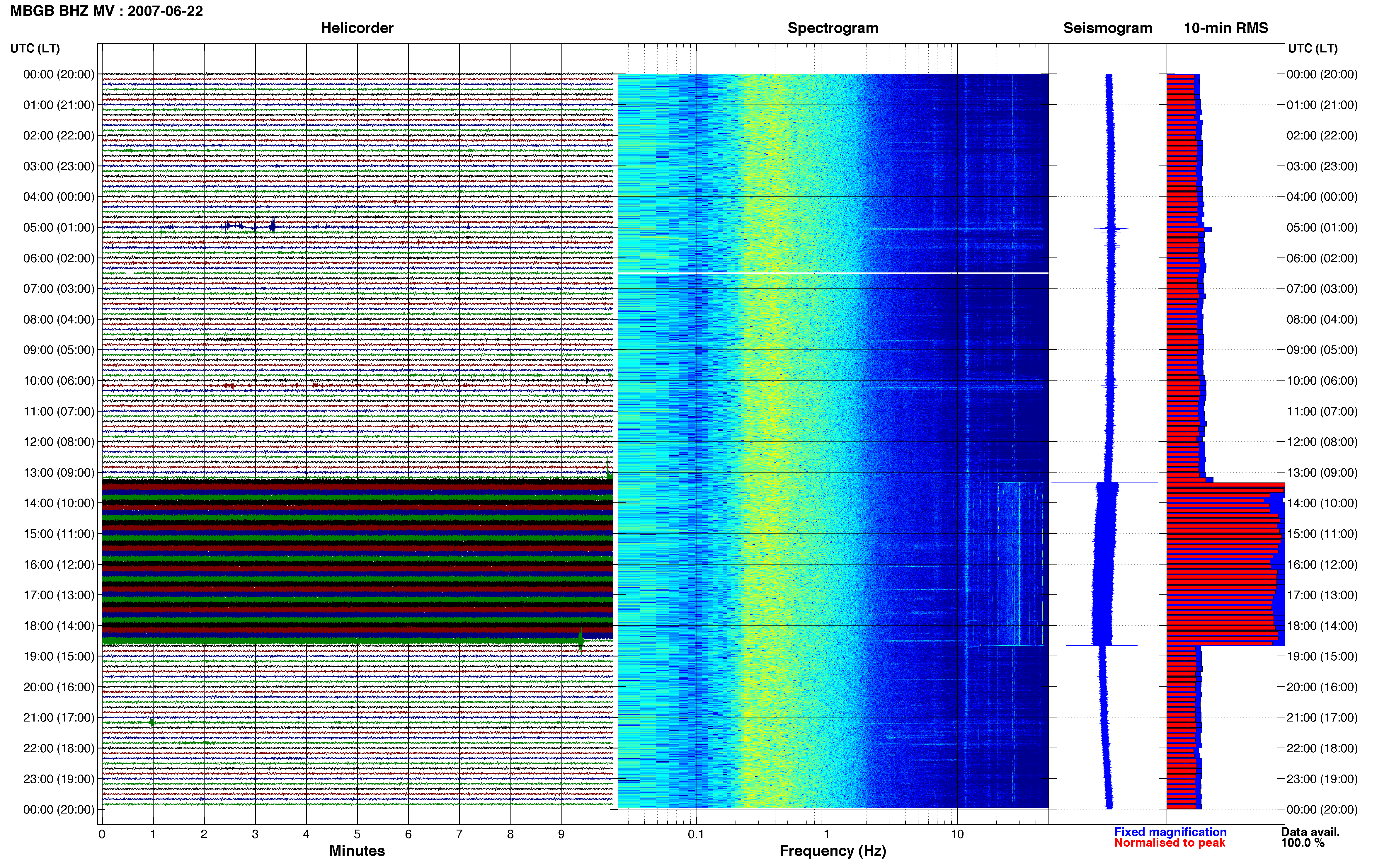Viewport: 1389px width, 868px height.
Task: Click the Normalised to peak legend text
Action: coord(1170,843)
